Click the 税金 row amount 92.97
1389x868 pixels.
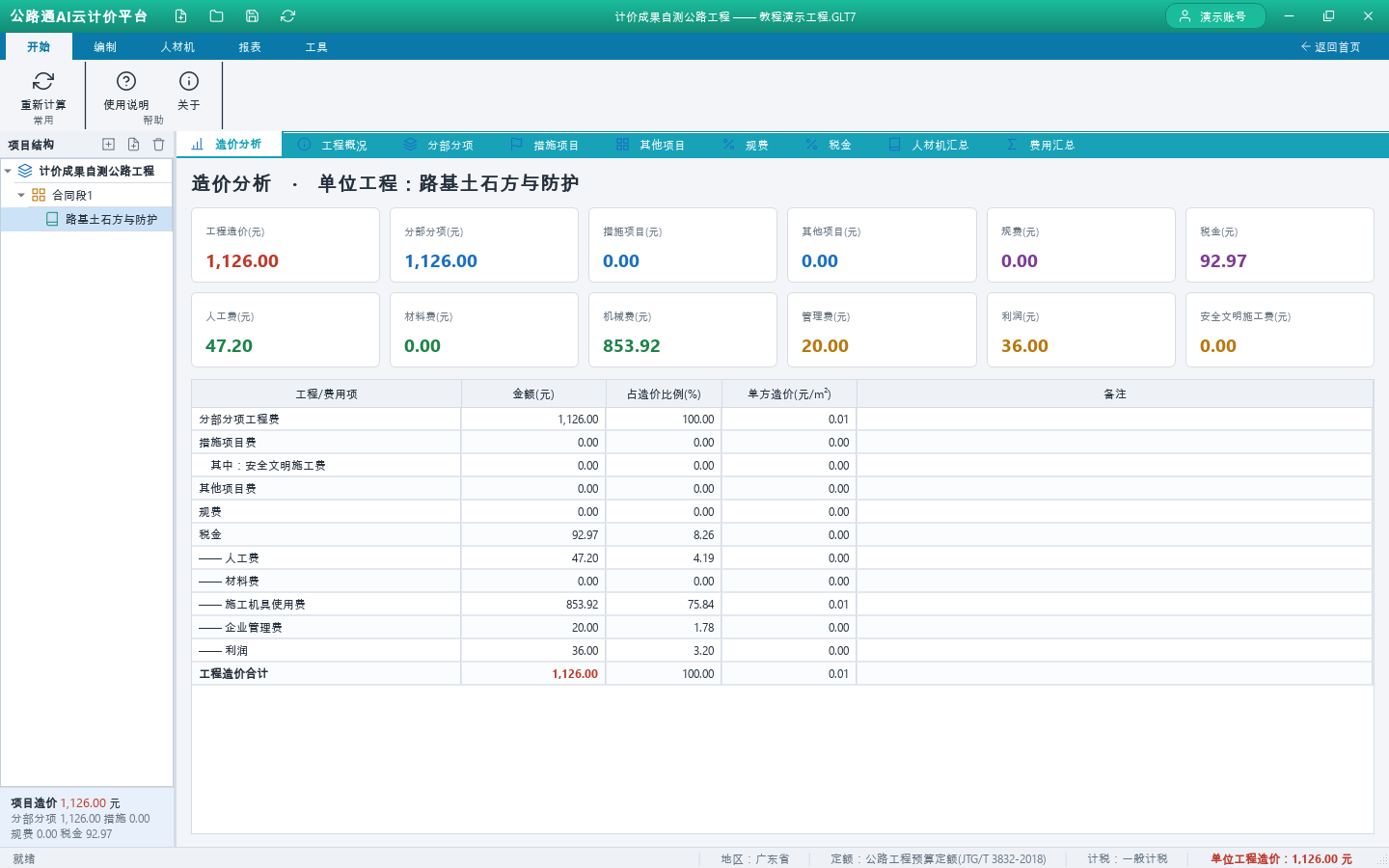click(585, 535)
